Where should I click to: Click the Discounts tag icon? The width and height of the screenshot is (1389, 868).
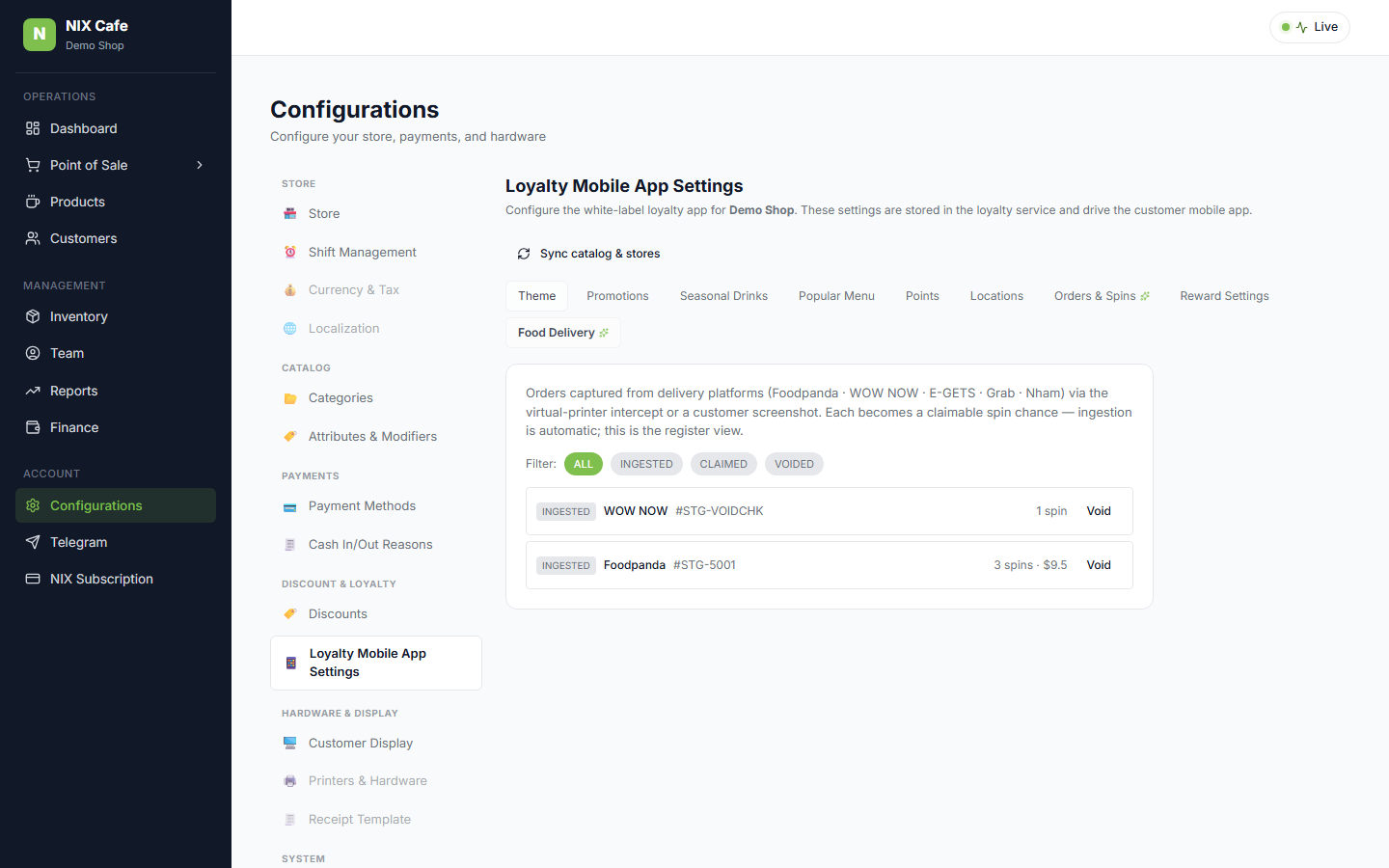click(290, 614)
